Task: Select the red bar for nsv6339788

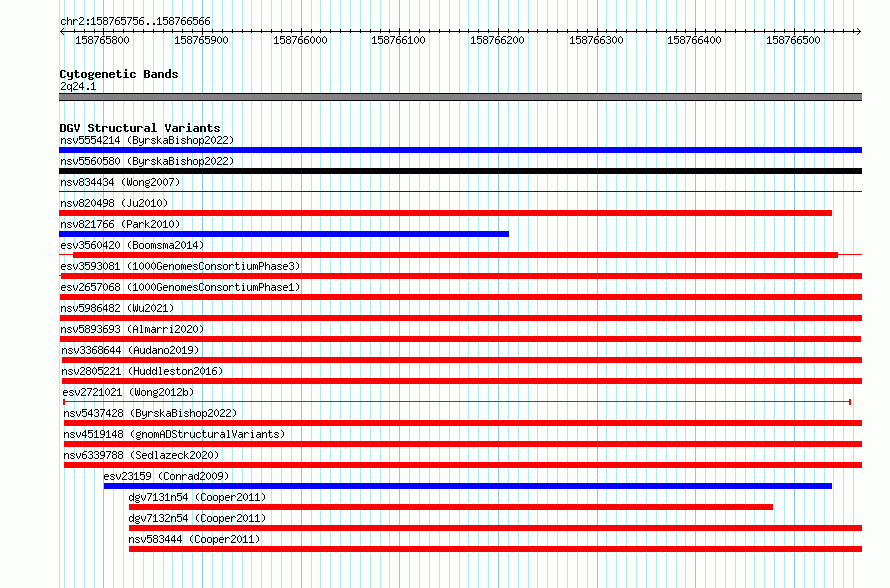Action: (x=463, y=465)
